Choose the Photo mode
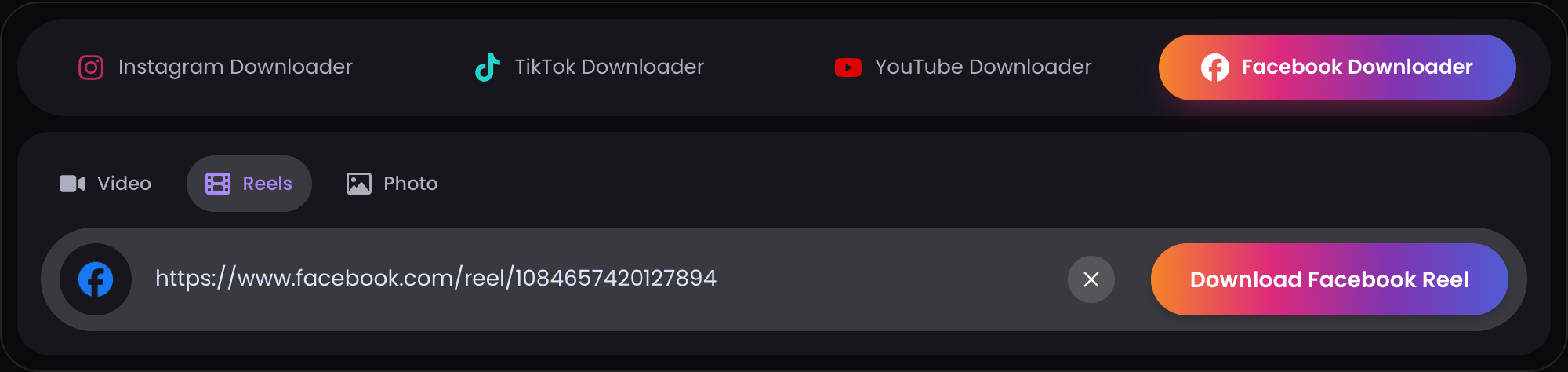Viewport: 1568px width, 372px height. coord(392,184)
